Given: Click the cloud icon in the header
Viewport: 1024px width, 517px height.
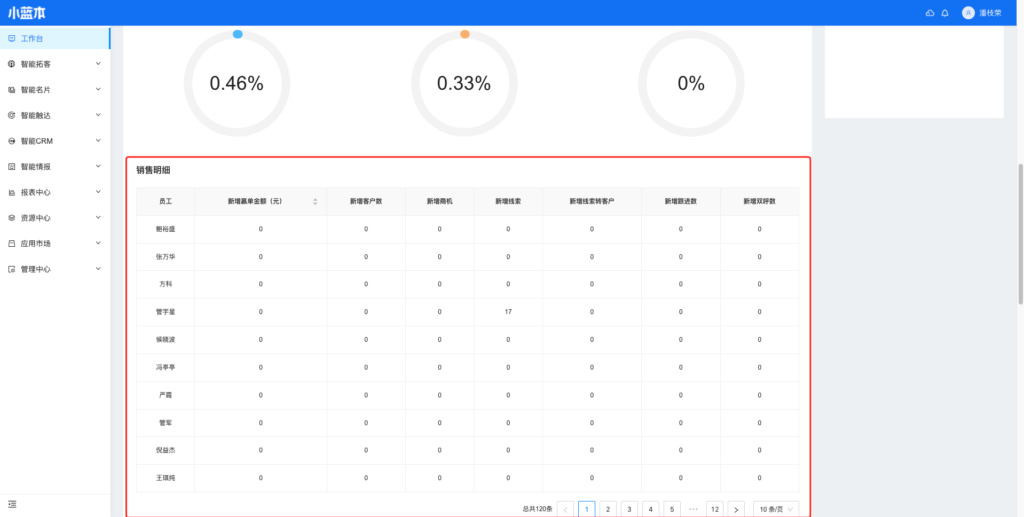Looking at the screenshot, I should click(x=930, y=13).
